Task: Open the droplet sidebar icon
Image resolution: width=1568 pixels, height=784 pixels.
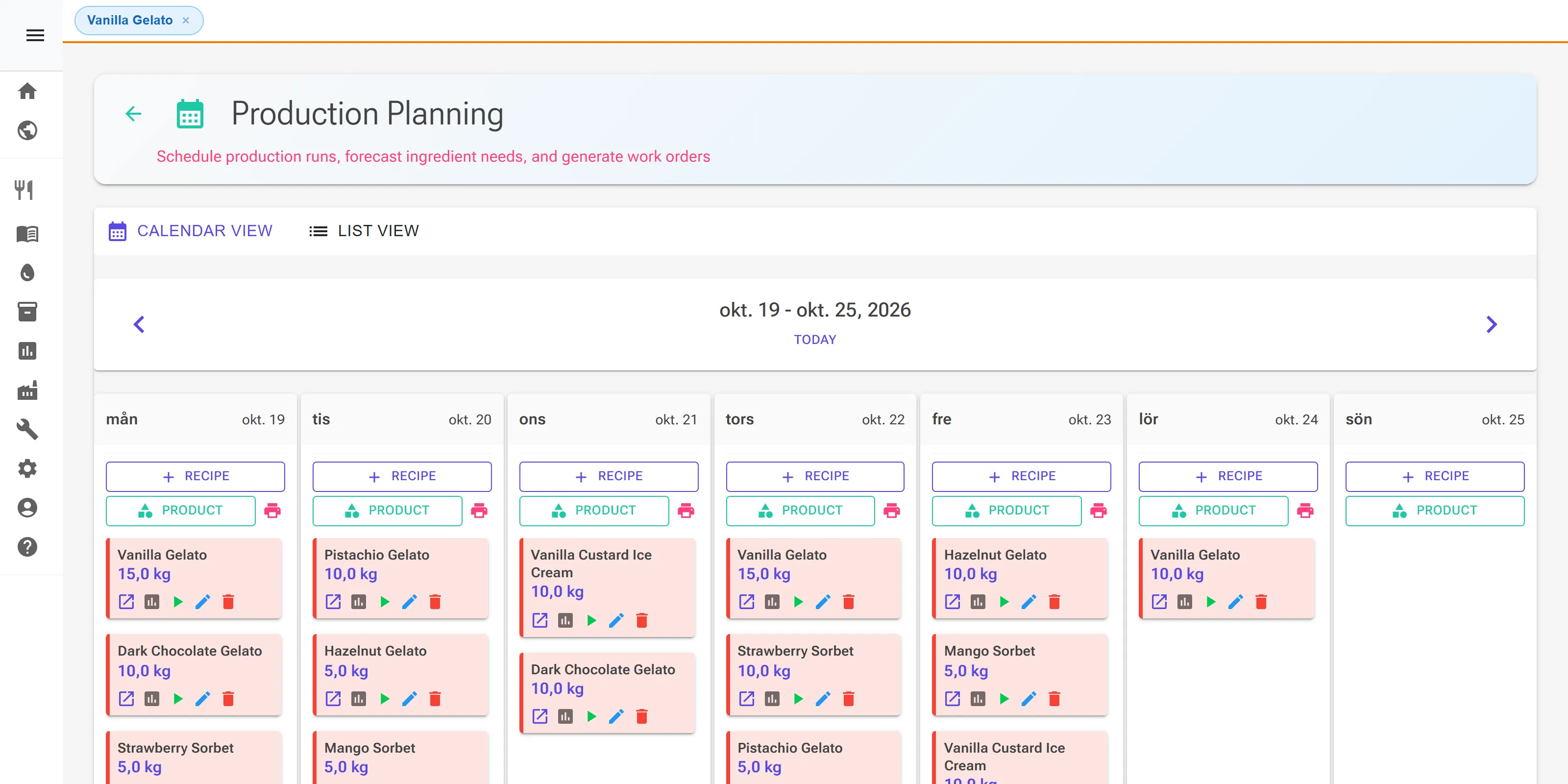Action: 27,273
